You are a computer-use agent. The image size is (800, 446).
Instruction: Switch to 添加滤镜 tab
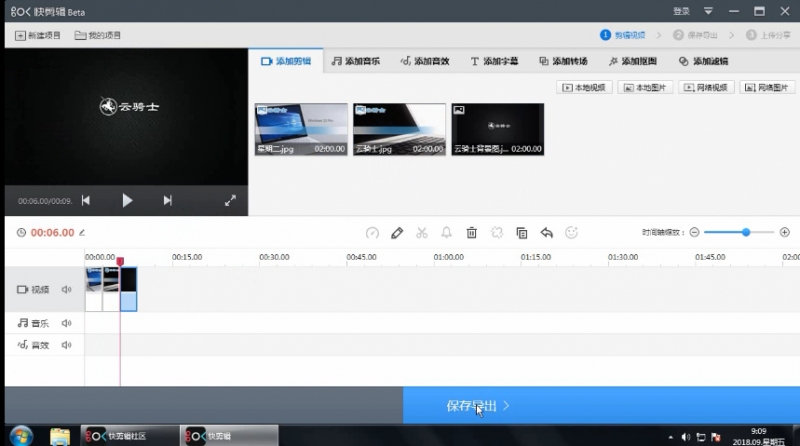click(x=703, y=61)
